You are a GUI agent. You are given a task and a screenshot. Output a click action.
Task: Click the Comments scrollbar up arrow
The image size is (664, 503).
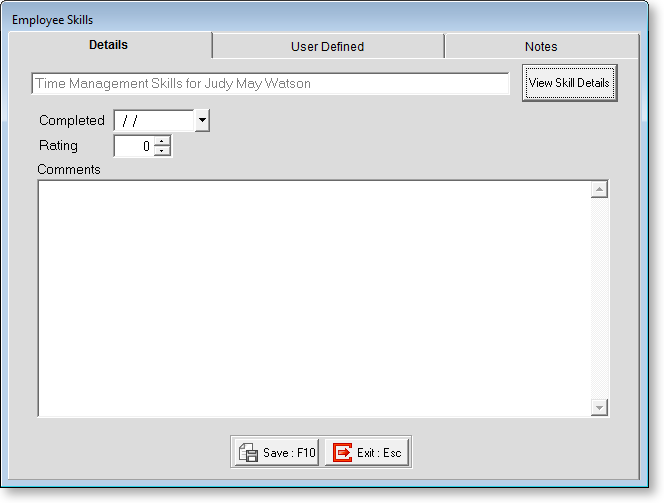[599, 190]
